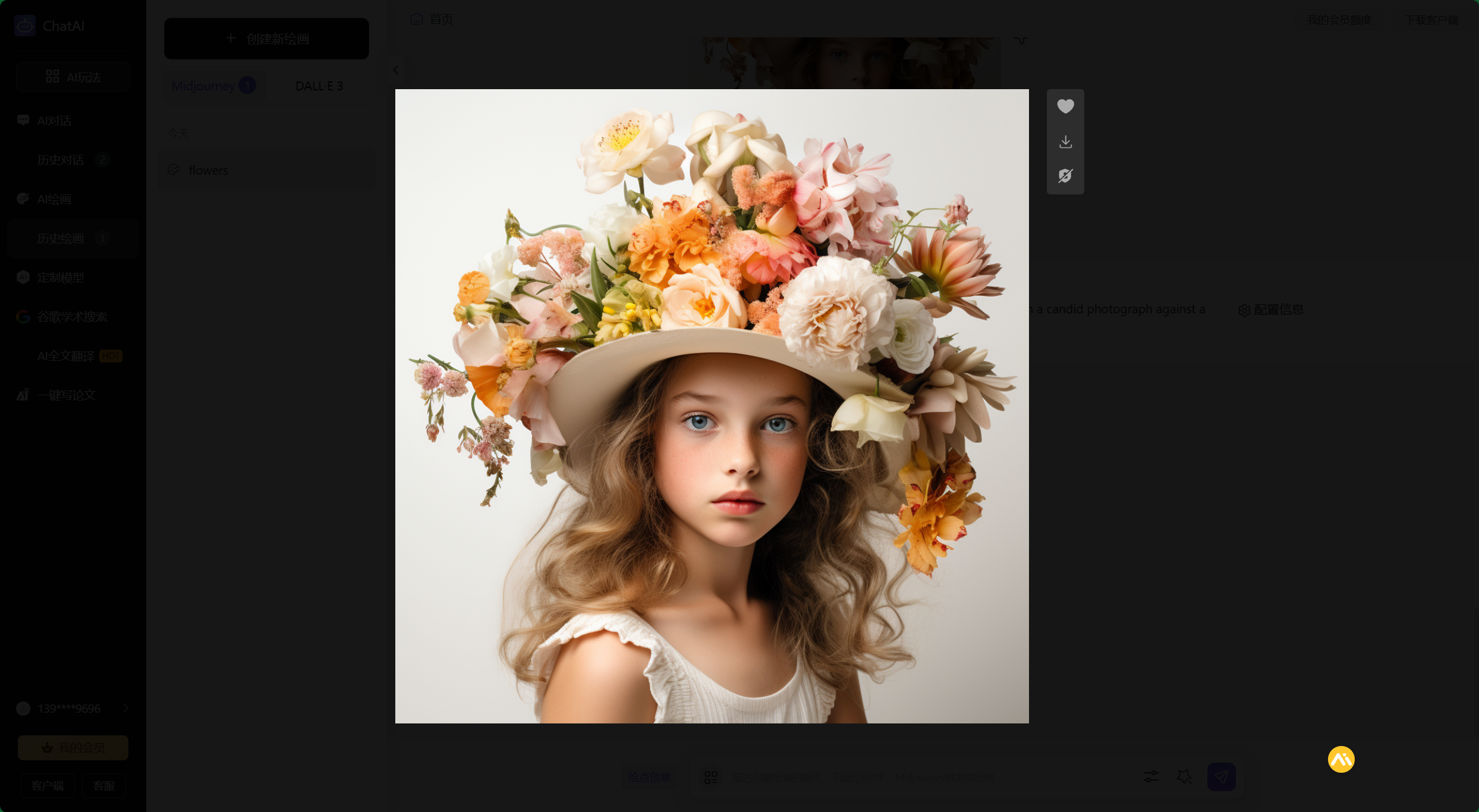Toggle the crossed-out shield privacy icon

(1065, 176)
